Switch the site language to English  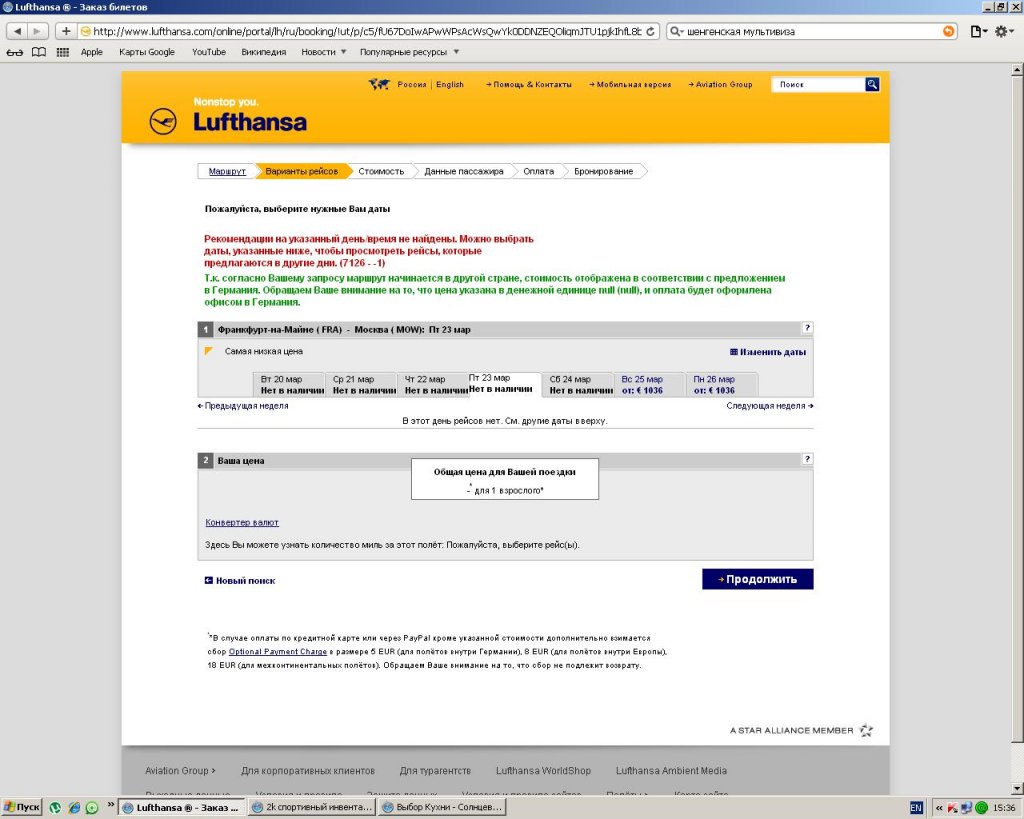point(450,84)
